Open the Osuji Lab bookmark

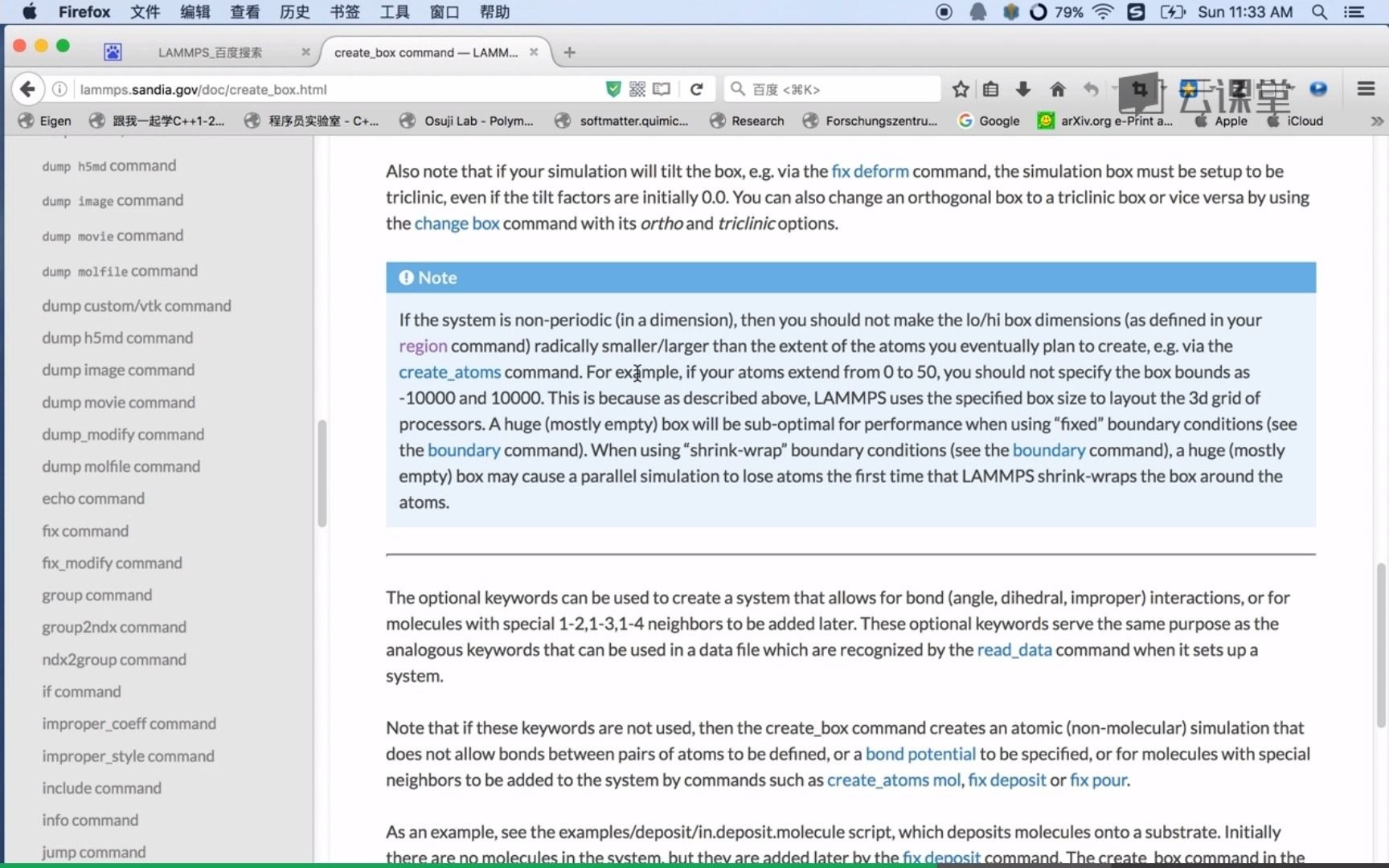click(x=467, y=121)
